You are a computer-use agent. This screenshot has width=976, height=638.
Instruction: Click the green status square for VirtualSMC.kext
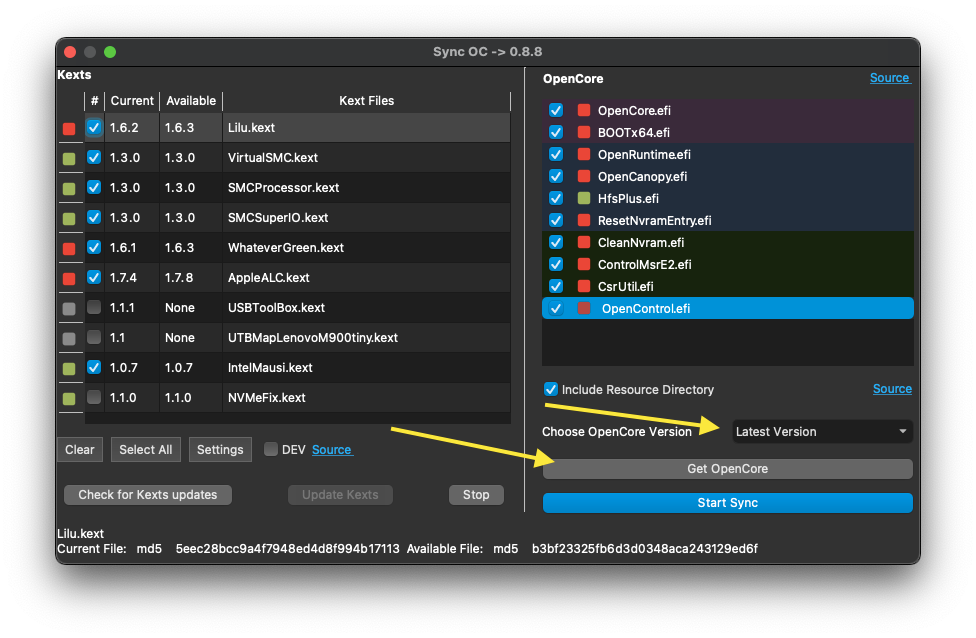point(69,159)
